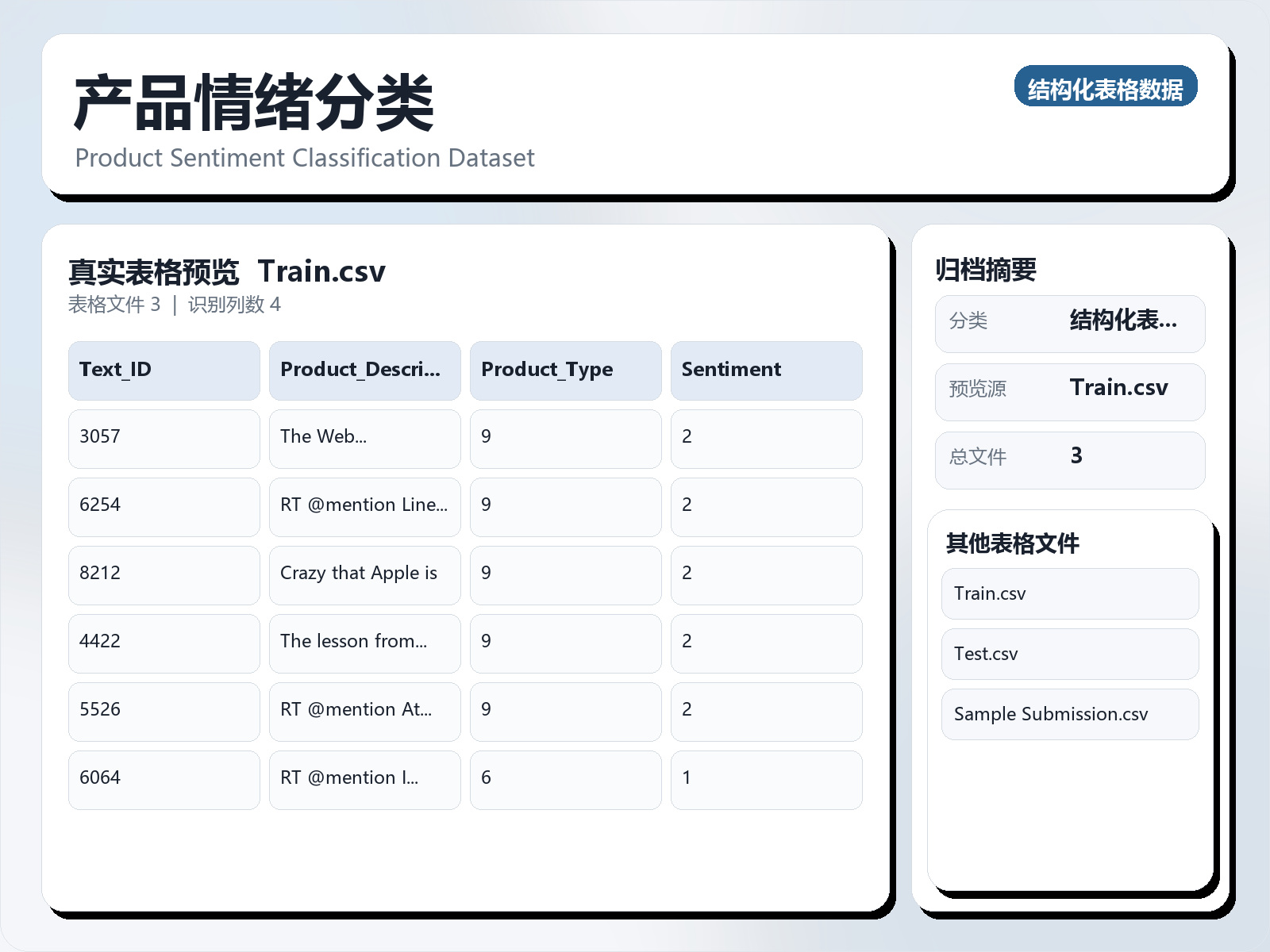The width and height of the screenshot is (1270, 952).
Task: Click the Text_ID column header
Action: tap(163, 370)
